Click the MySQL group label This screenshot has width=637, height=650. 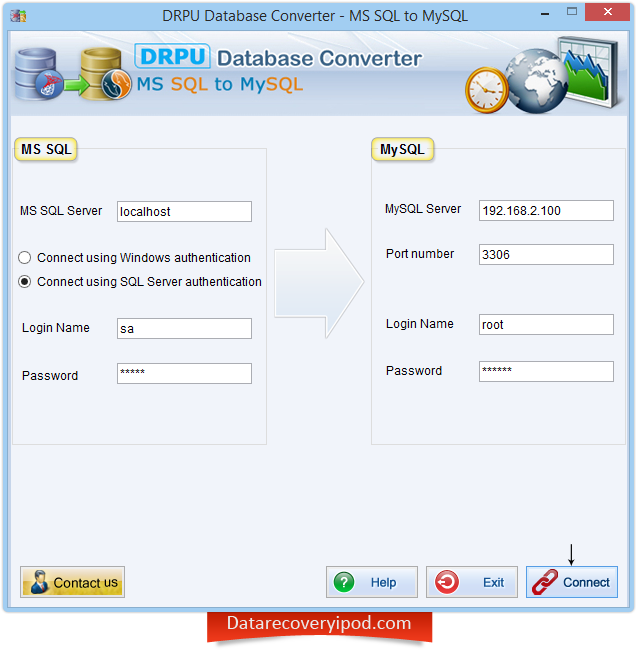pos(402,149)
